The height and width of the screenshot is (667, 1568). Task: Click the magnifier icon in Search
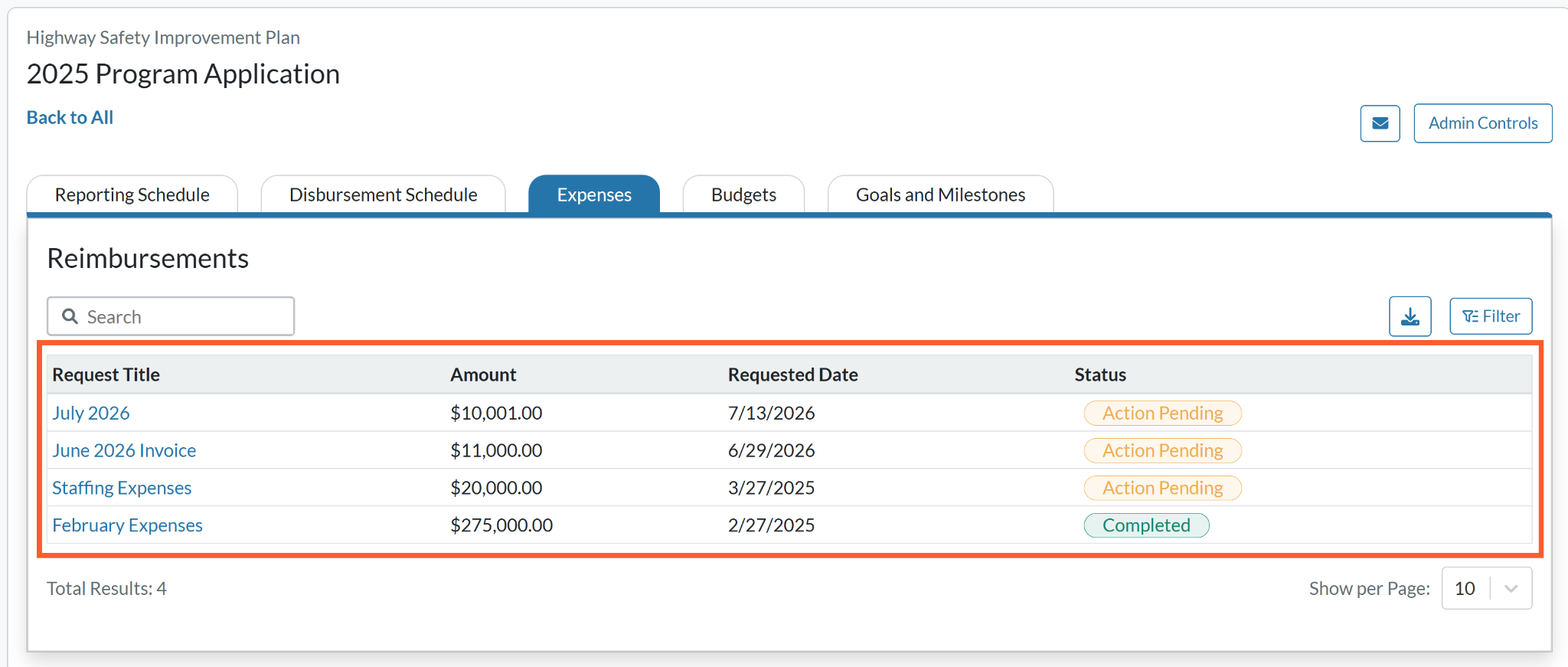click(70, 316)
